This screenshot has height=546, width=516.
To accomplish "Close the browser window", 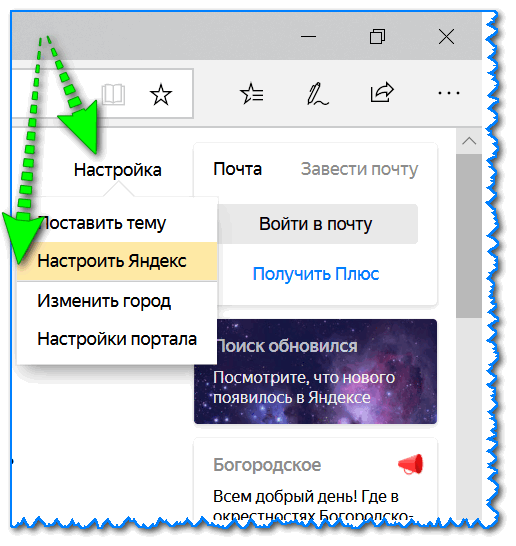I will tap(446, 36).
